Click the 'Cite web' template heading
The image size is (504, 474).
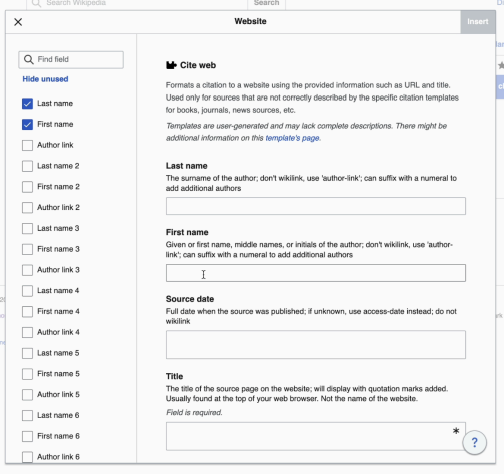coord(198,65)
